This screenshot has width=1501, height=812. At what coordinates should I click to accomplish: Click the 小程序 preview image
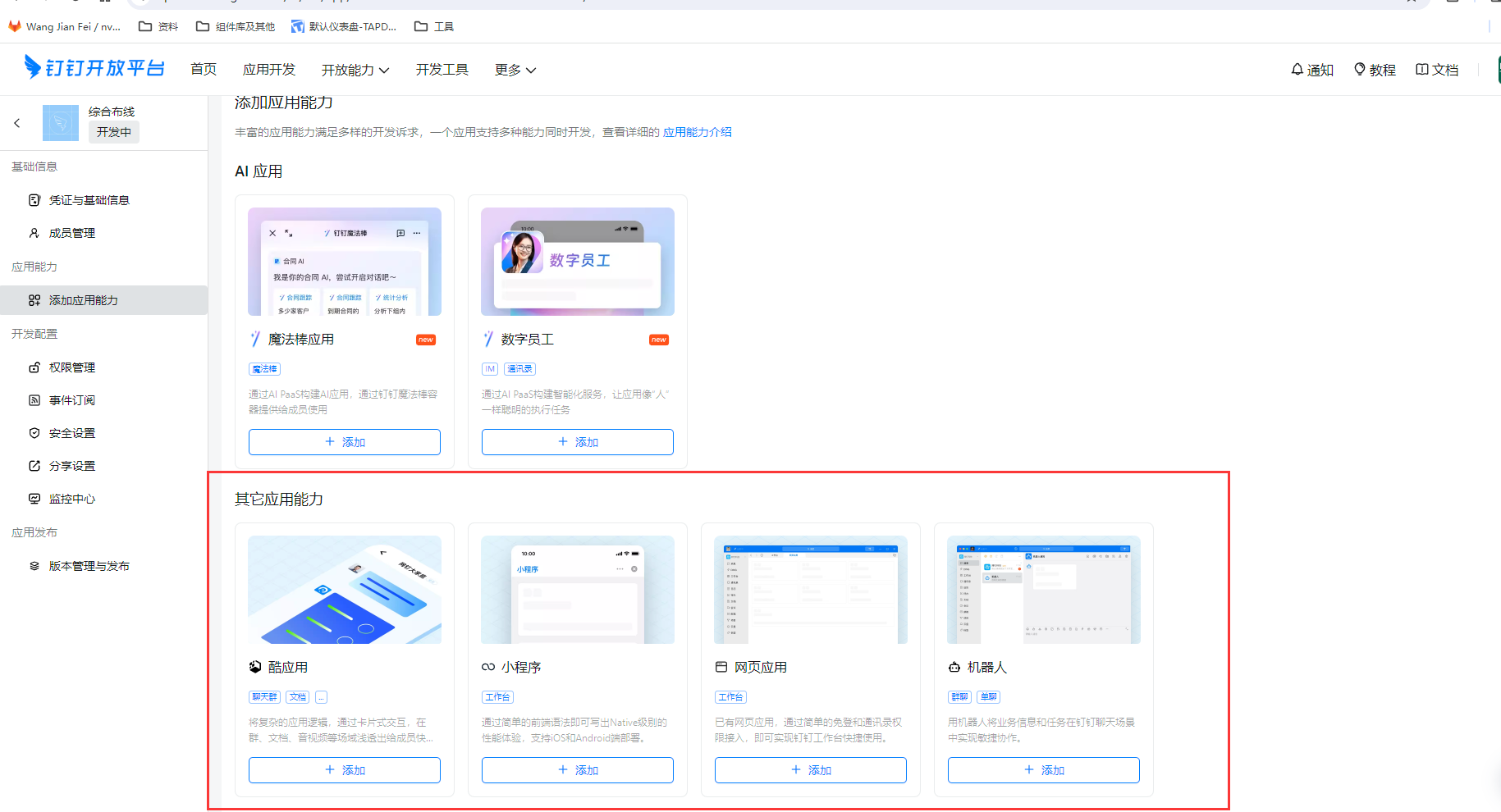(578, 590)
